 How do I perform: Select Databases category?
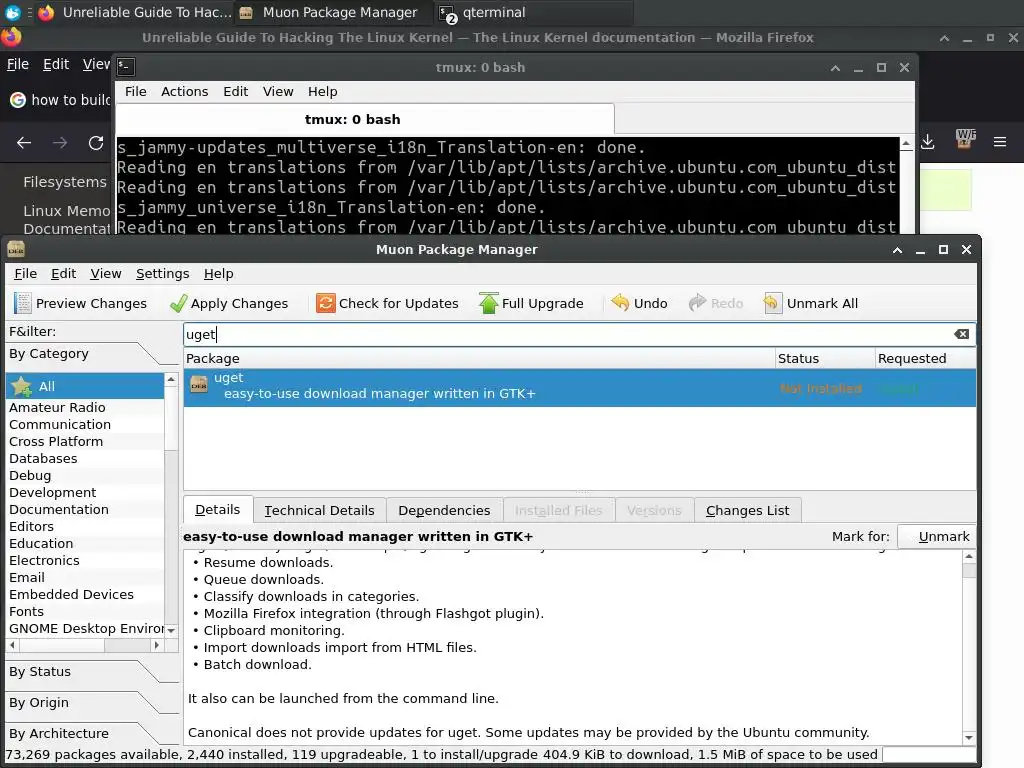[x=85, y=458]
